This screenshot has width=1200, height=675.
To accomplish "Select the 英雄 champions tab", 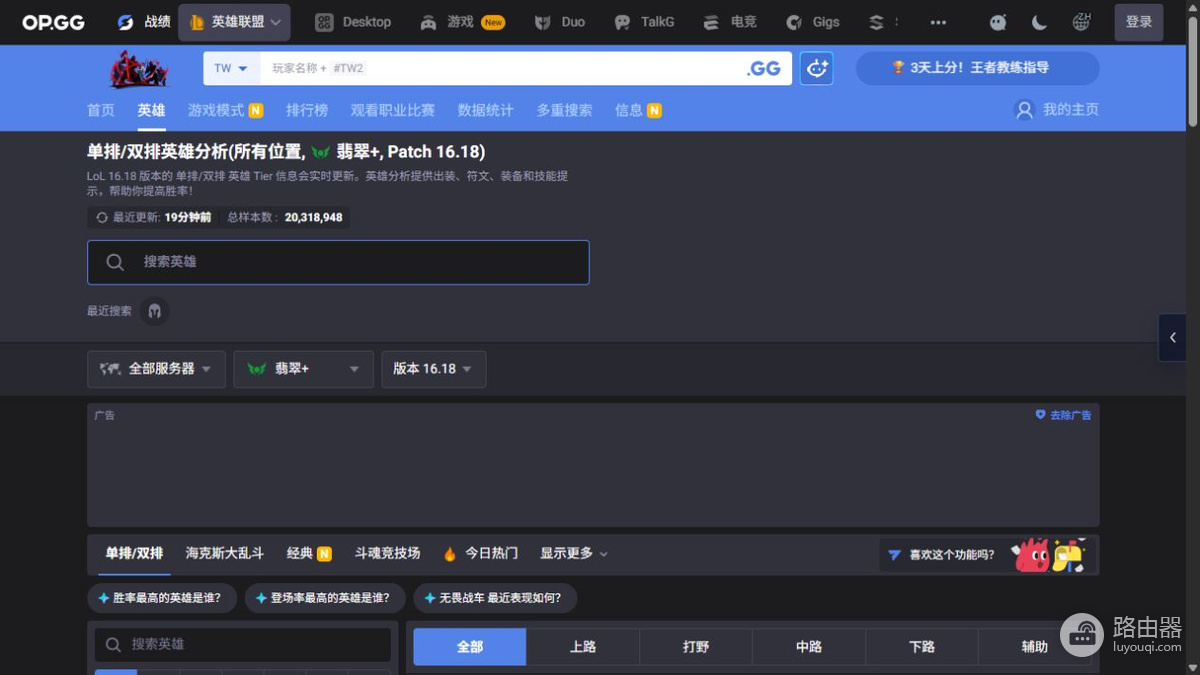I will pos(151,110).
